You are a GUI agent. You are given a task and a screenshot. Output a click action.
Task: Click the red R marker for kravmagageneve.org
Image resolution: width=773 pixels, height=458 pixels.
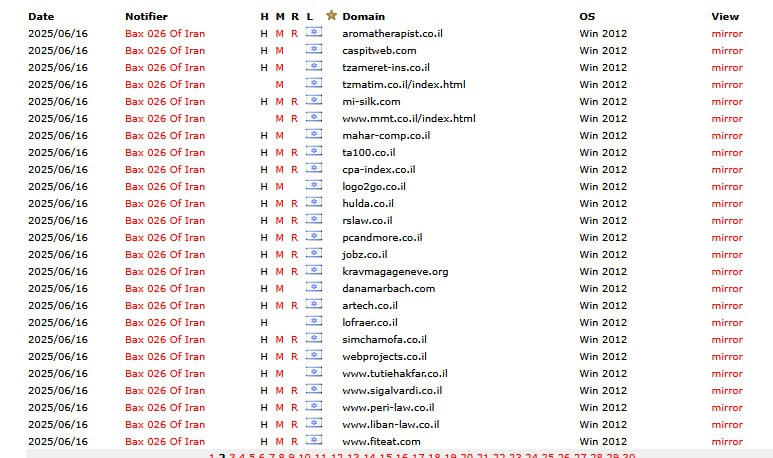coord(294,272)
